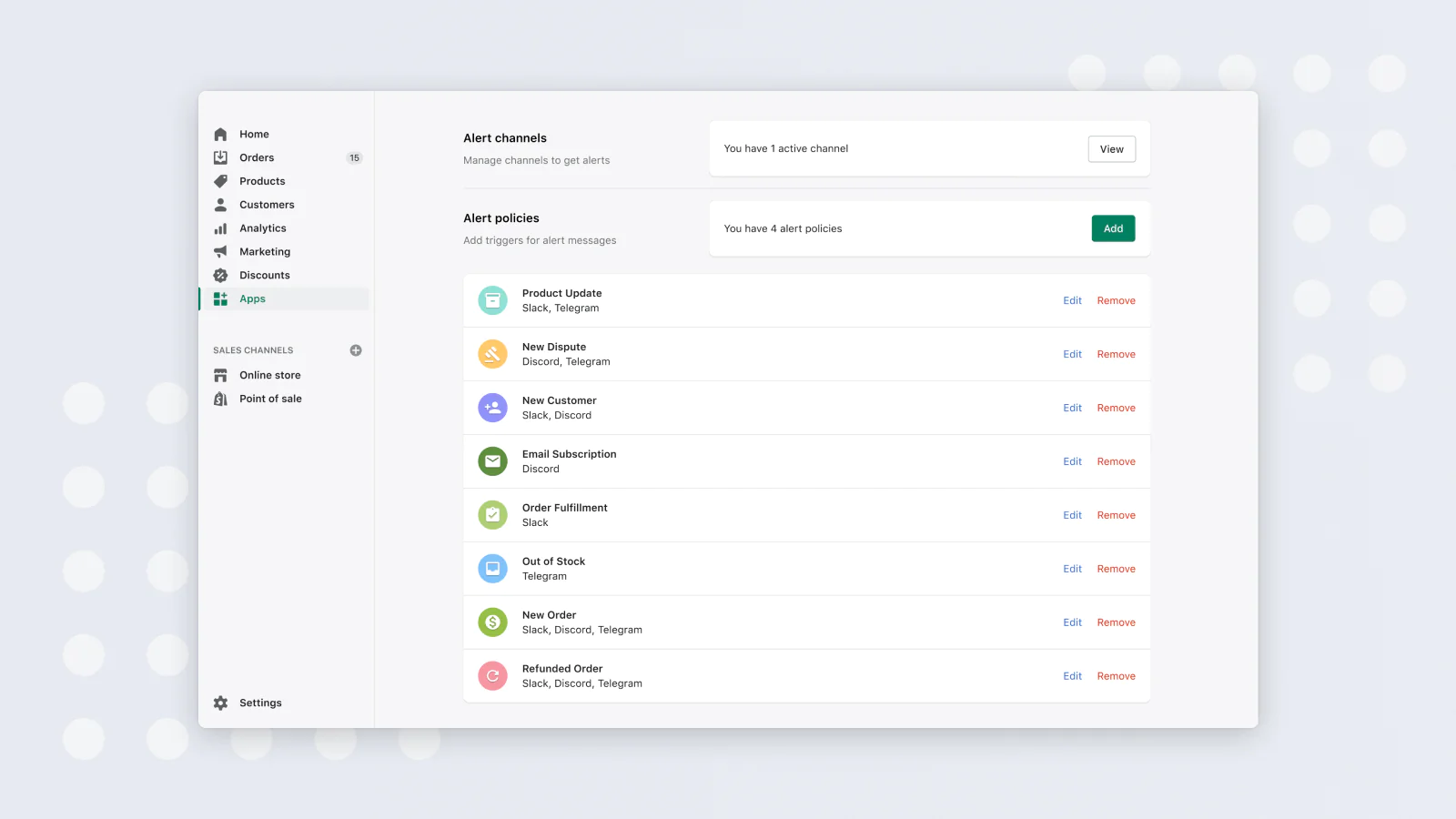Viewport: 1456px width, 819px height.
Task: Open Online store sales channel
Action: tap(270, 375)
